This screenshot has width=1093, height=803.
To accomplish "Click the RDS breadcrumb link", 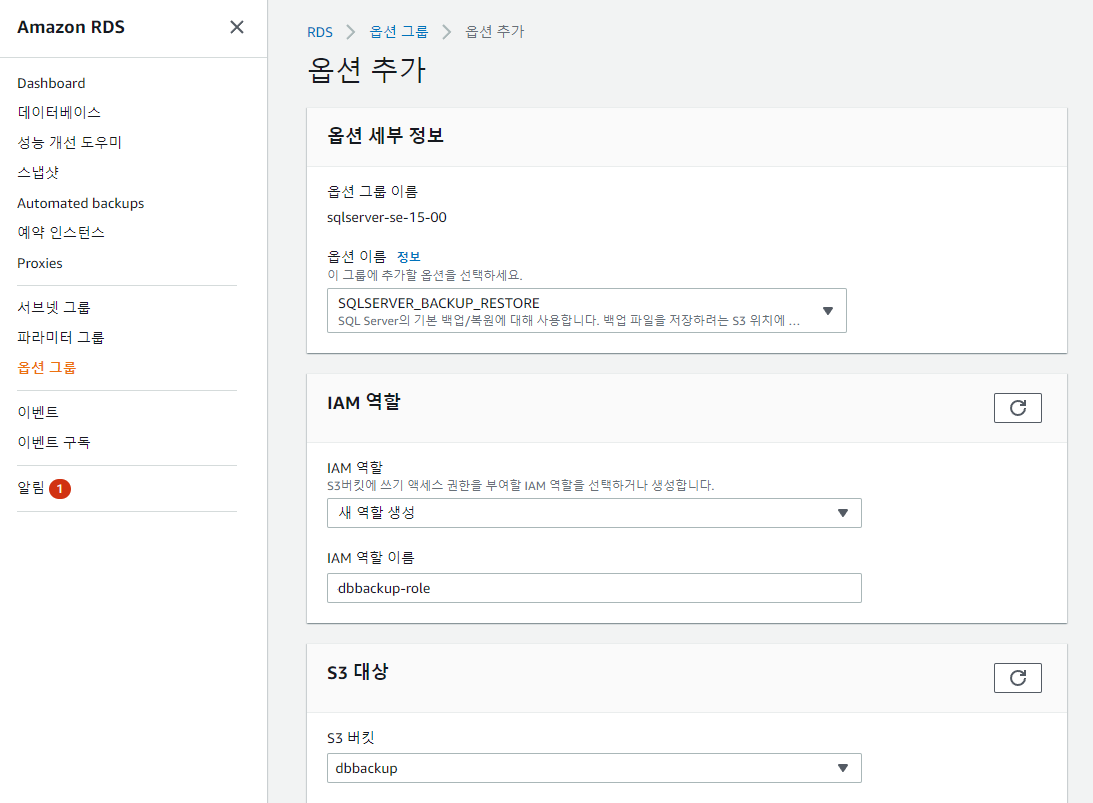I will (320, 32).
